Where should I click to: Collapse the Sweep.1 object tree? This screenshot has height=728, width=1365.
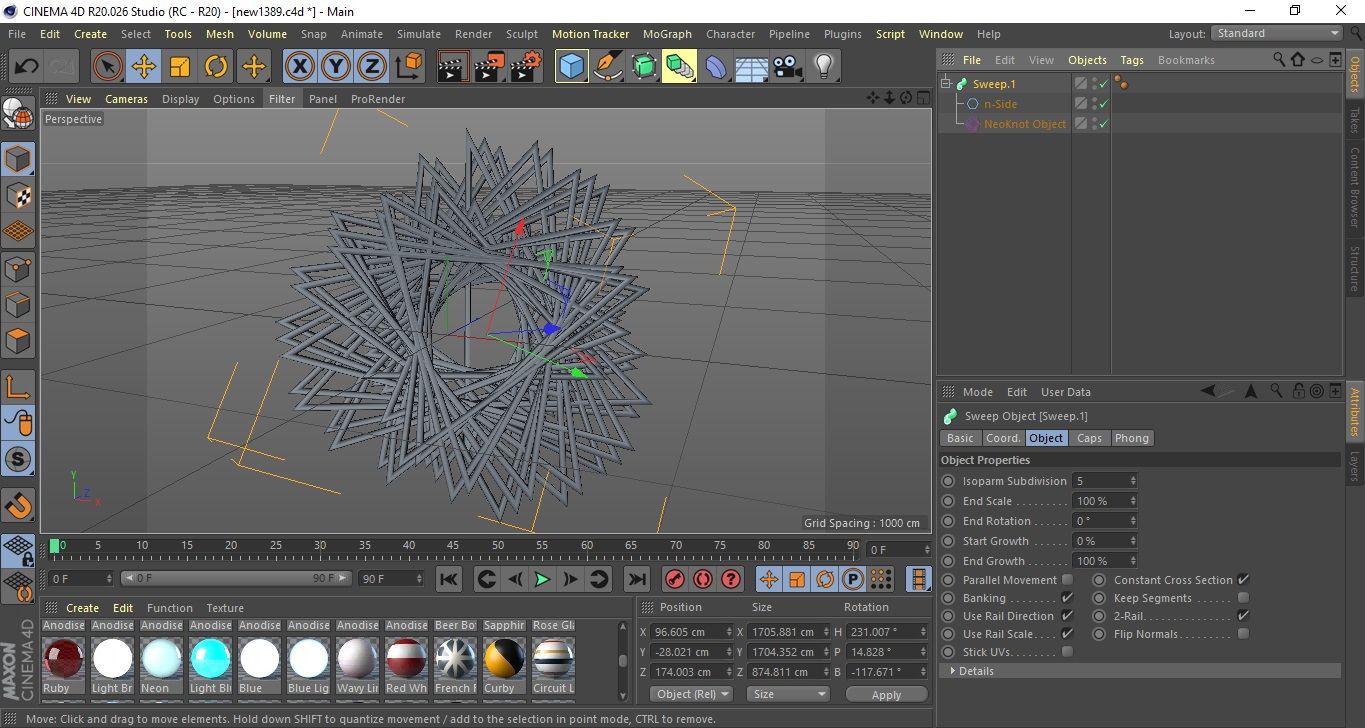click(x=946, y=84)
